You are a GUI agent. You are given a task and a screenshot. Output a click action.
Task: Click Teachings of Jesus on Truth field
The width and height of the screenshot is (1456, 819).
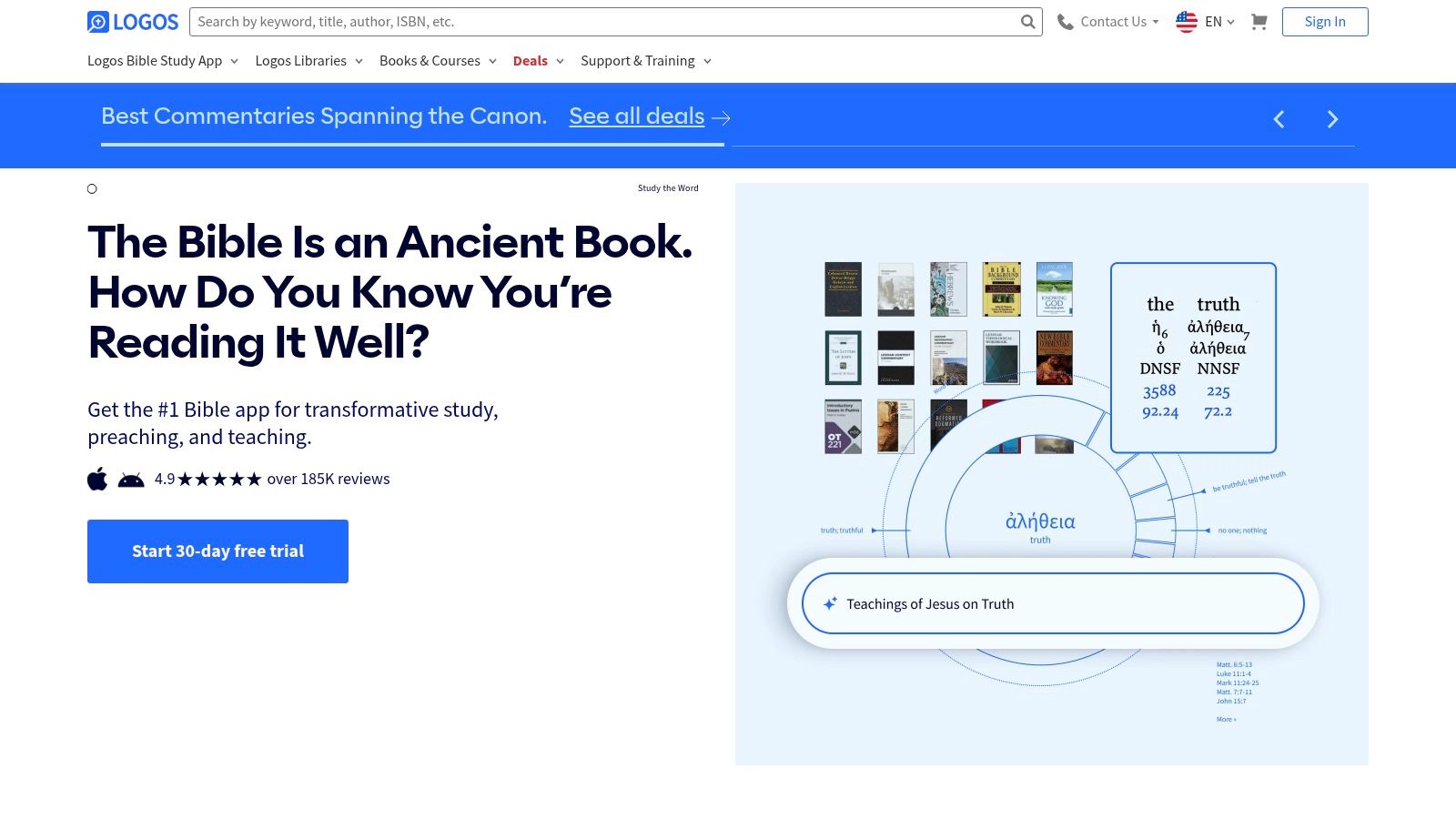coord(1053,603)
